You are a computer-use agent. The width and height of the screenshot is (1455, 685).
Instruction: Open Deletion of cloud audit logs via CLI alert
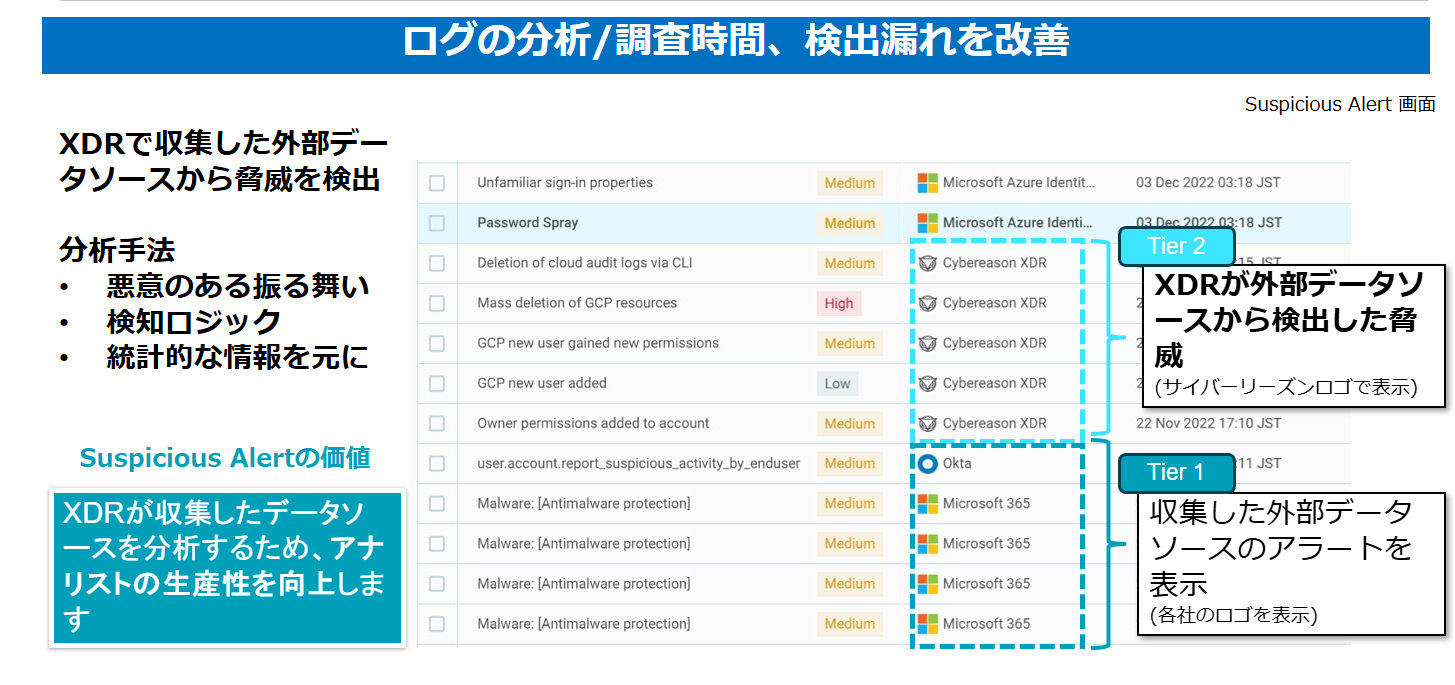coord(585,263)
